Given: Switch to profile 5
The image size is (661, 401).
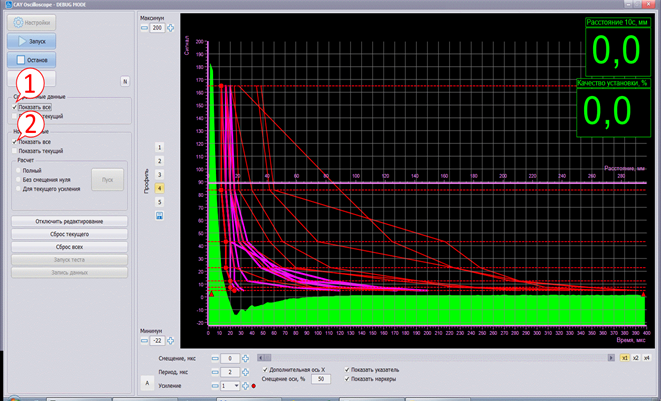Looking at the screenshot, I should [x=159, y=201].
